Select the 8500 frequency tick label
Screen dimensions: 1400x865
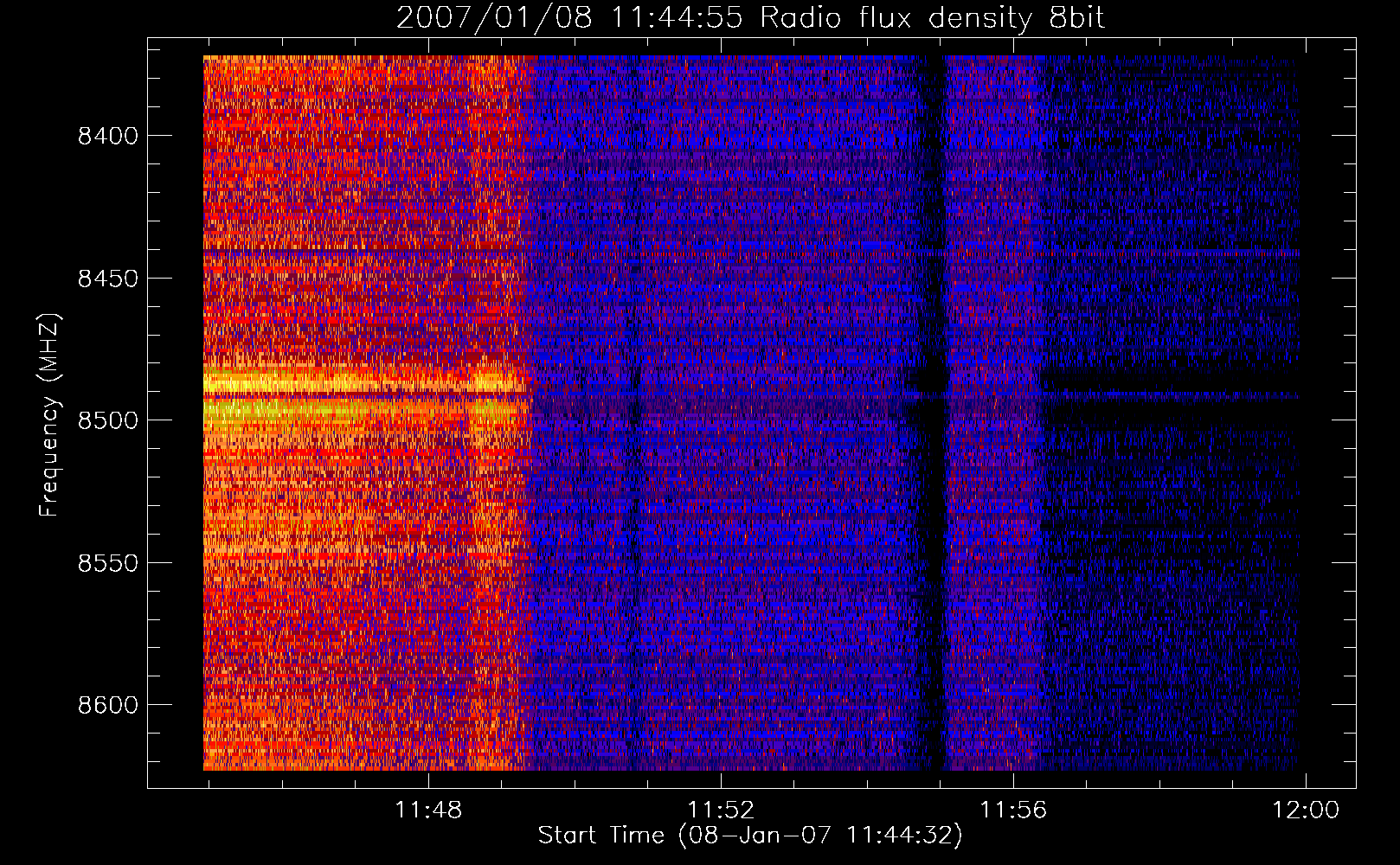108,420
